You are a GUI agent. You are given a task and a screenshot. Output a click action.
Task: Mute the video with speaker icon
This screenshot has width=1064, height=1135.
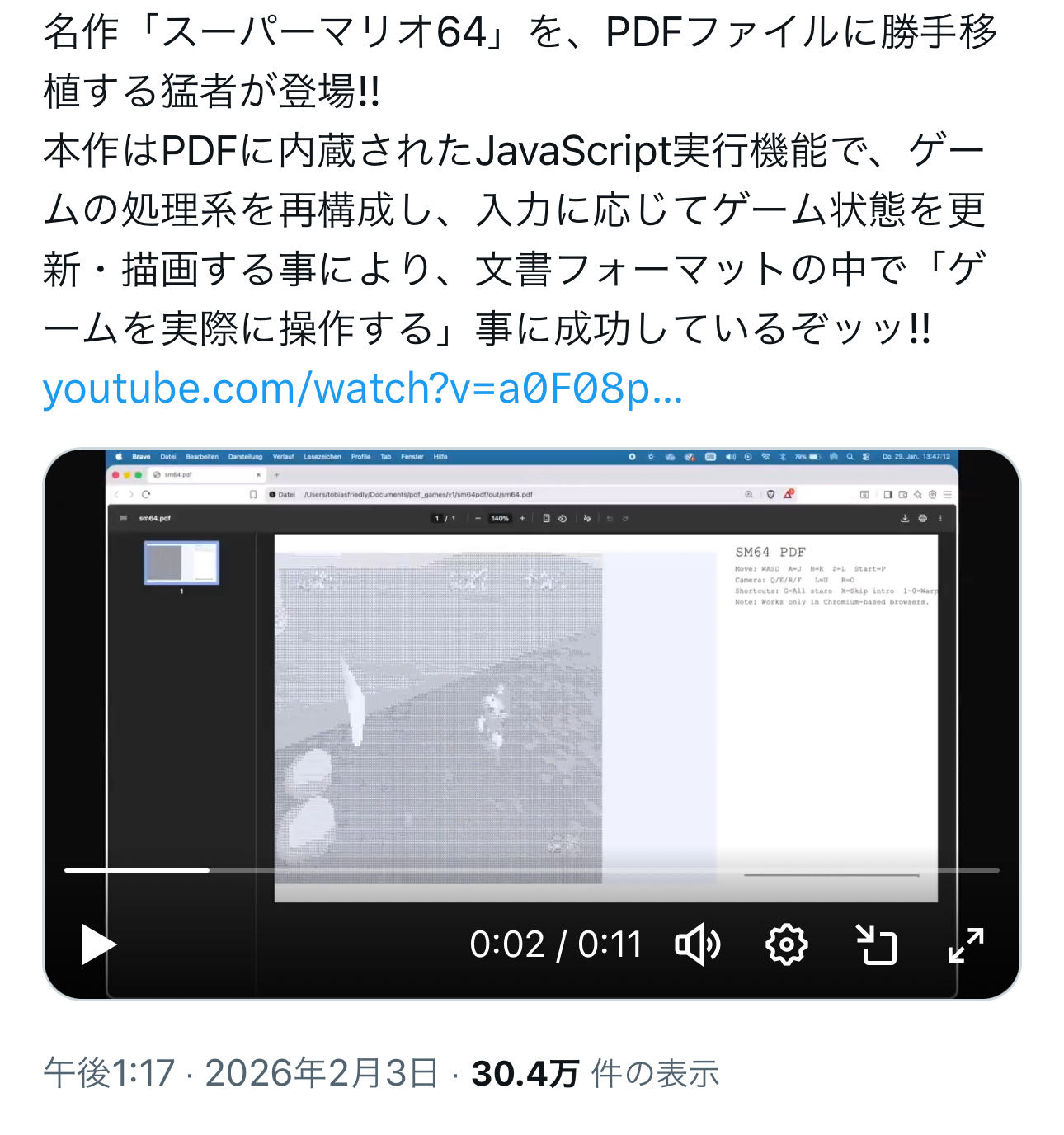698,944
